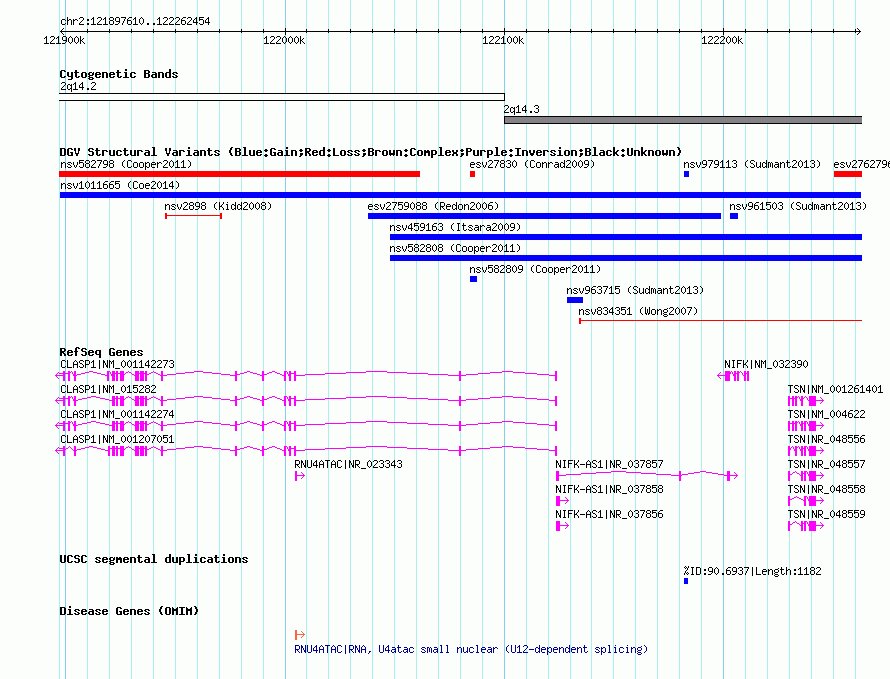The width and height of the screenshot is (890, 679).
Task: Click the TSN|NM_001261401 gene glyph
Action: (x=806, y=401)
